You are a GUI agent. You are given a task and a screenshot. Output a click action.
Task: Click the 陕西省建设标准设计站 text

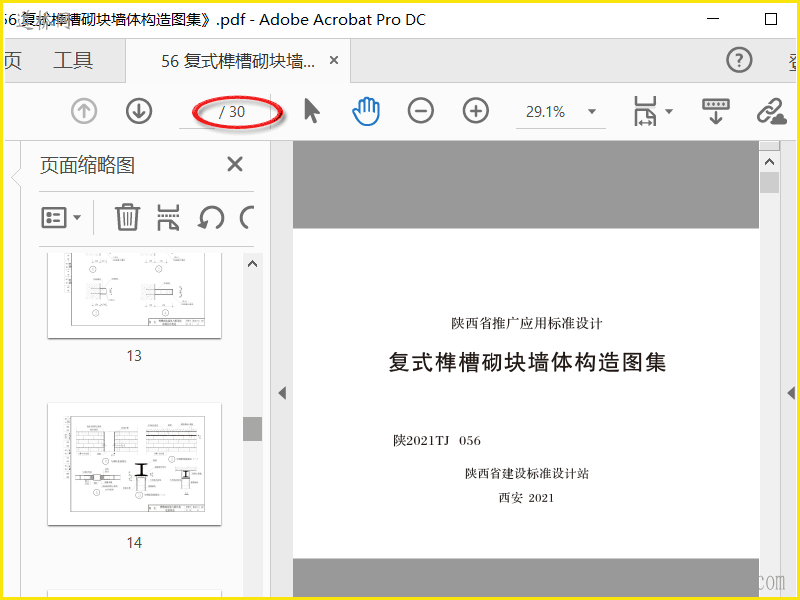527,473
